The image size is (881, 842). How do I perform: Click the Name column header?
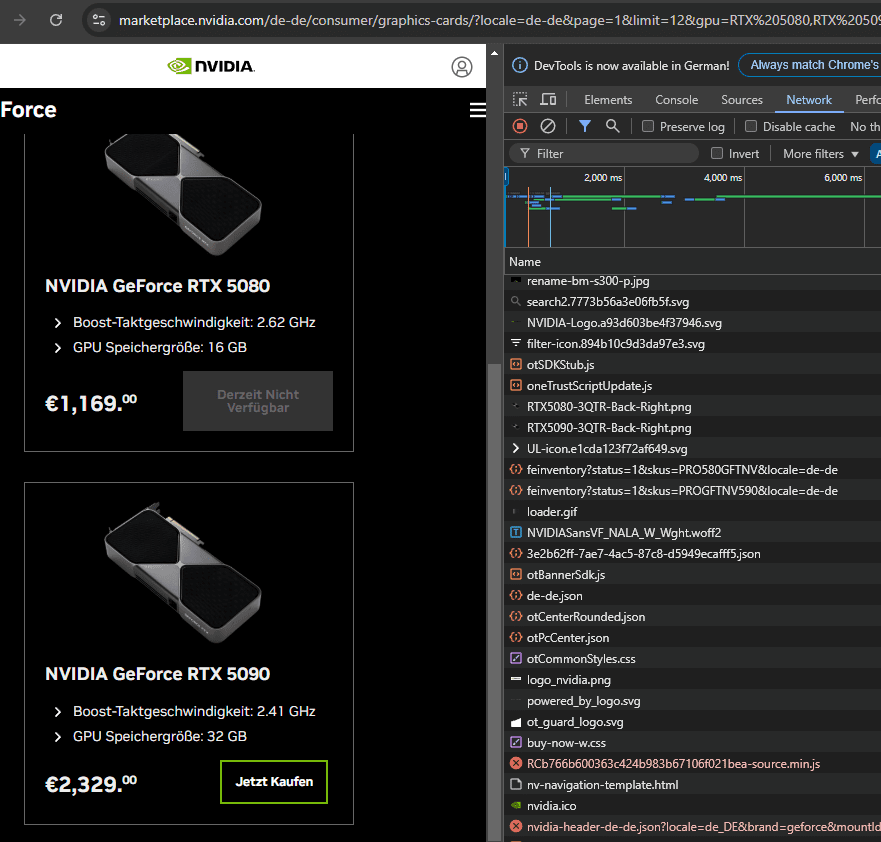(x=525, y=262)
